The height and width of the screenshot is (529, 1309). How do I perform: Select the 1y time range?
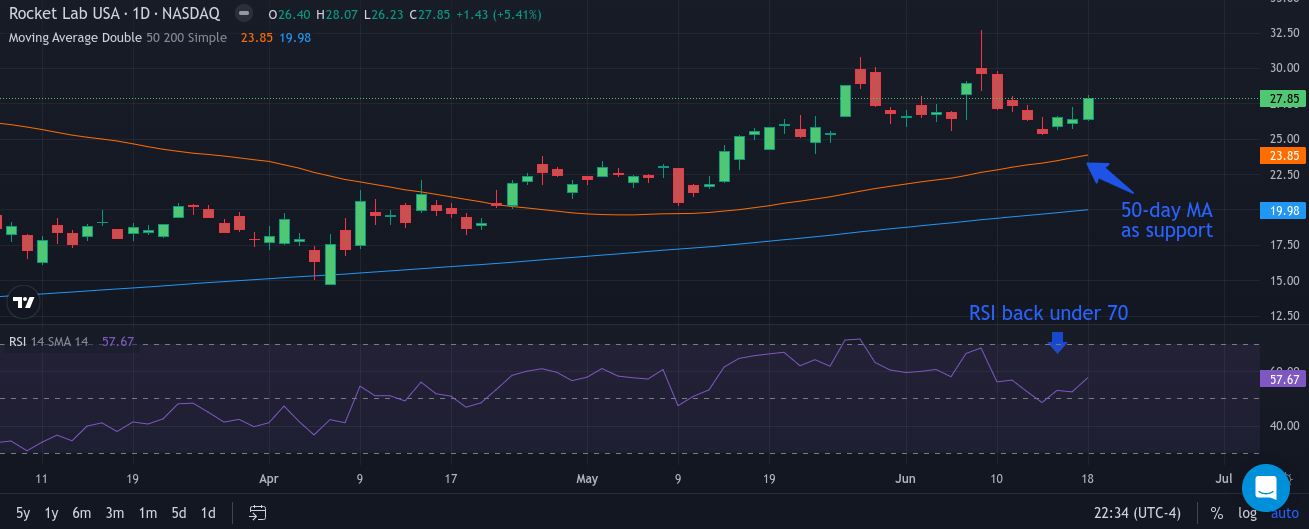[x=53, y=513]
